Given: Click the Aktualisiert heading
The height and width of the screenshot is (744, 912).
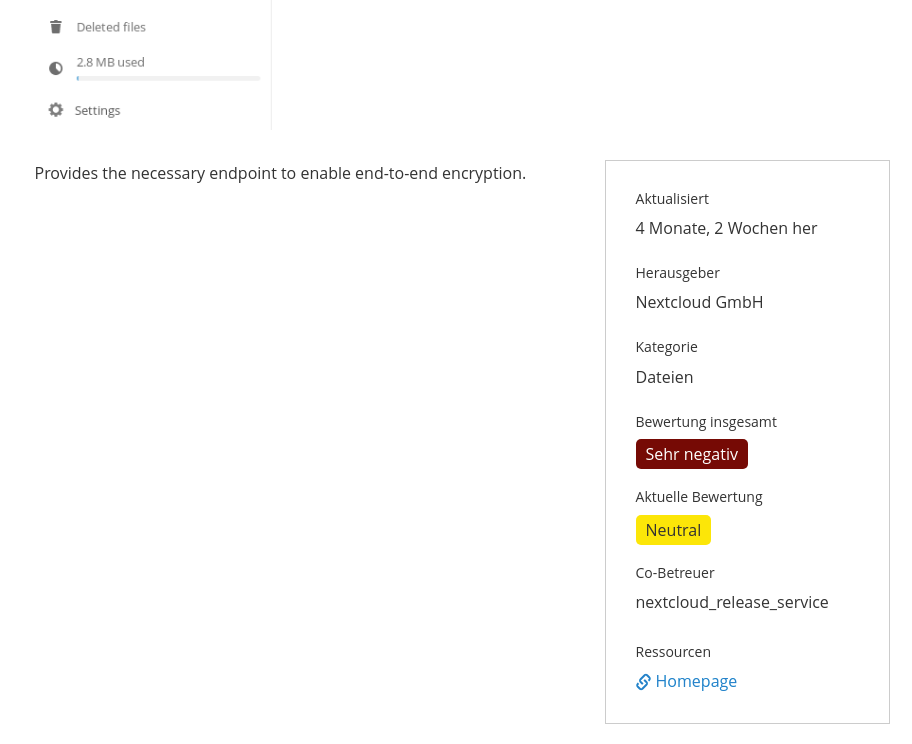Looking at the screenshot, I should point(672,199).
